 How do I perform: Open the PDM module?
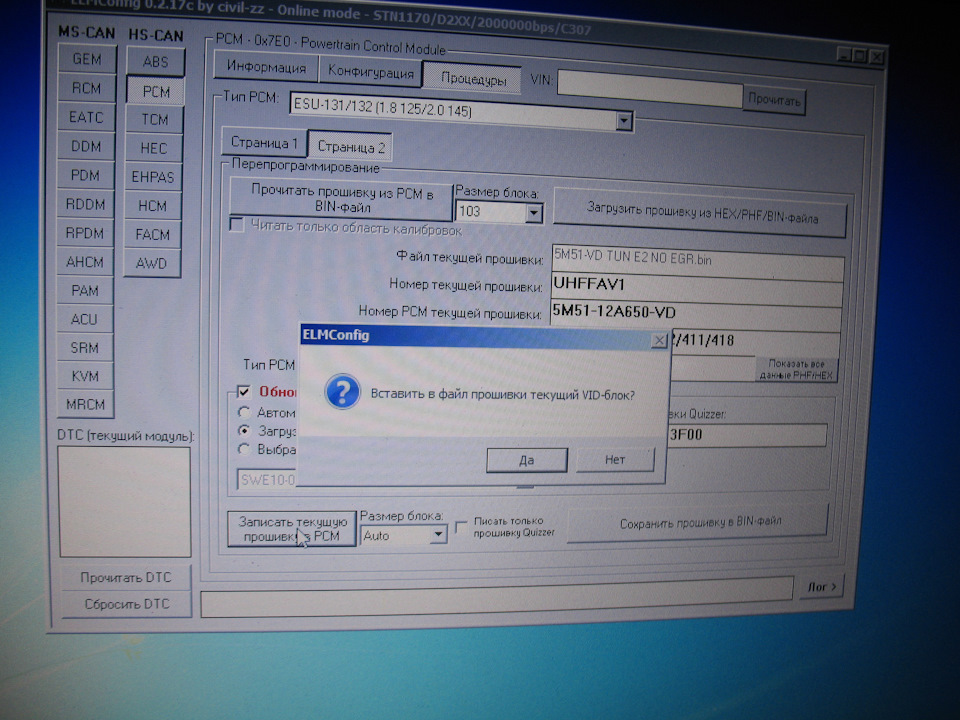point(85,175)
